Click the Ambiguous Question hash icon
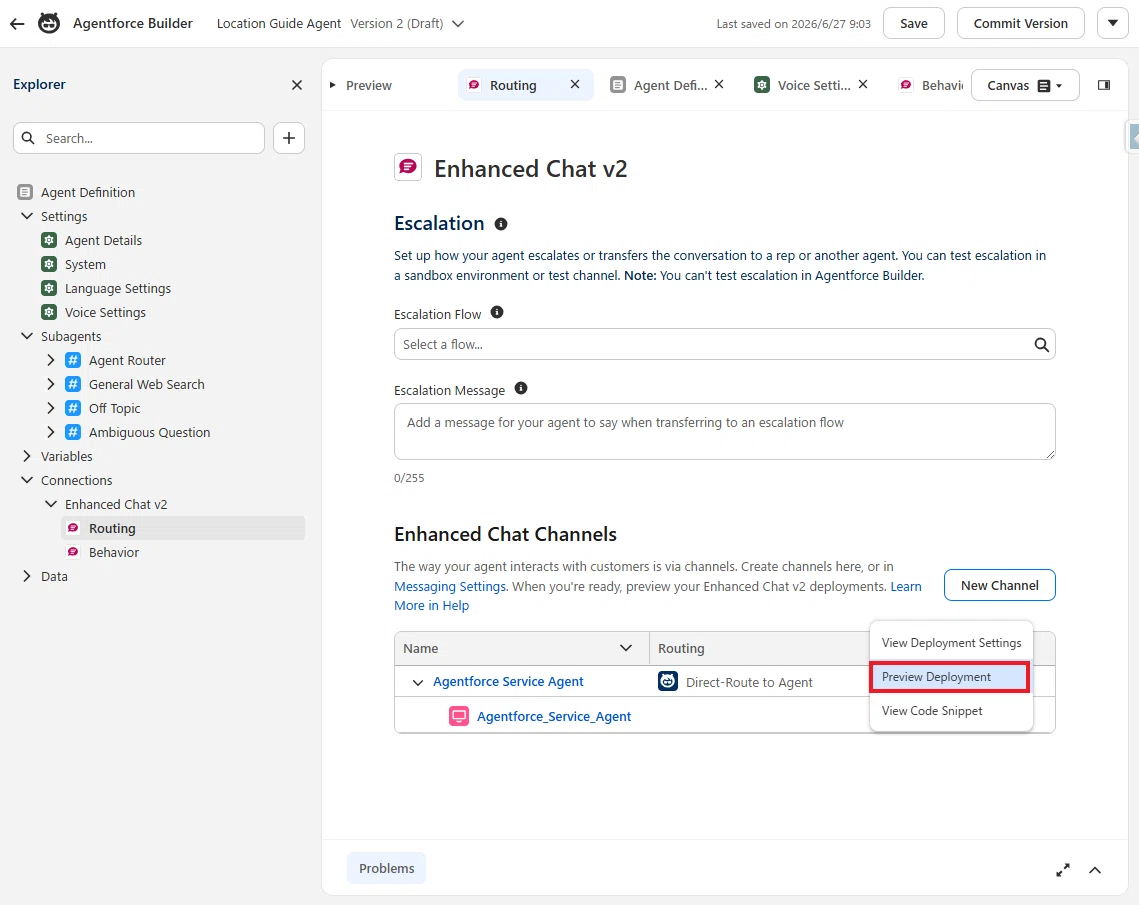The width and height of the screenshot is (1139, 905). (x=73, y=432)
